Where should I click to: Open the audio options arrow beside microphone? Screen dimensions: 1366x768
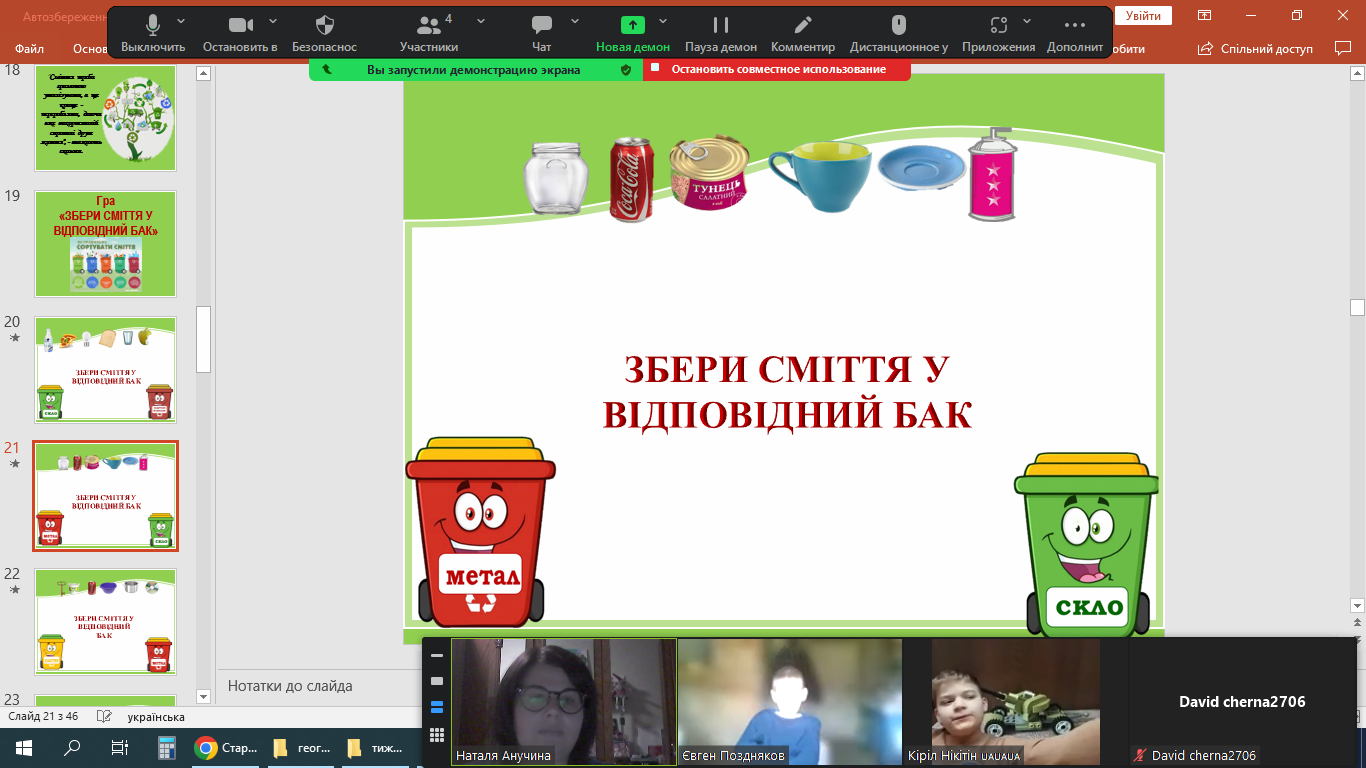click(x=181, y=21)
